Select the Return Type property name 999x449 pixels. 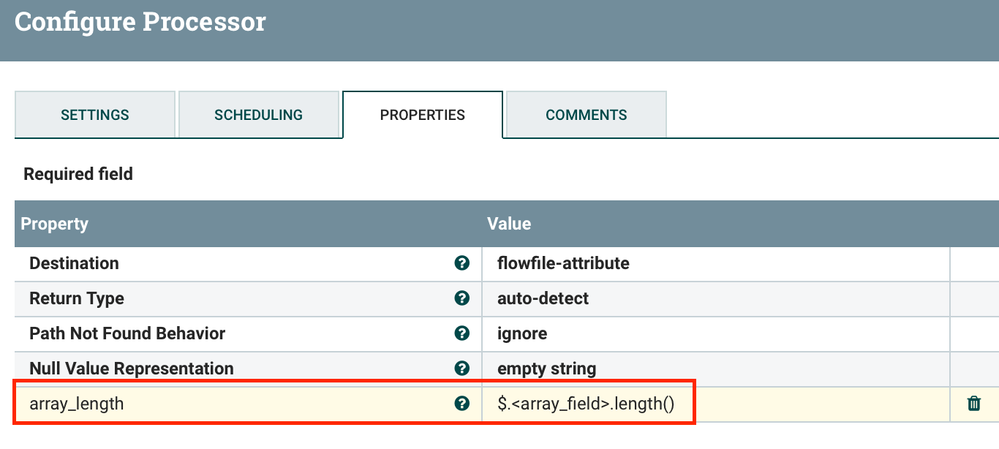[x=77, y=298]
